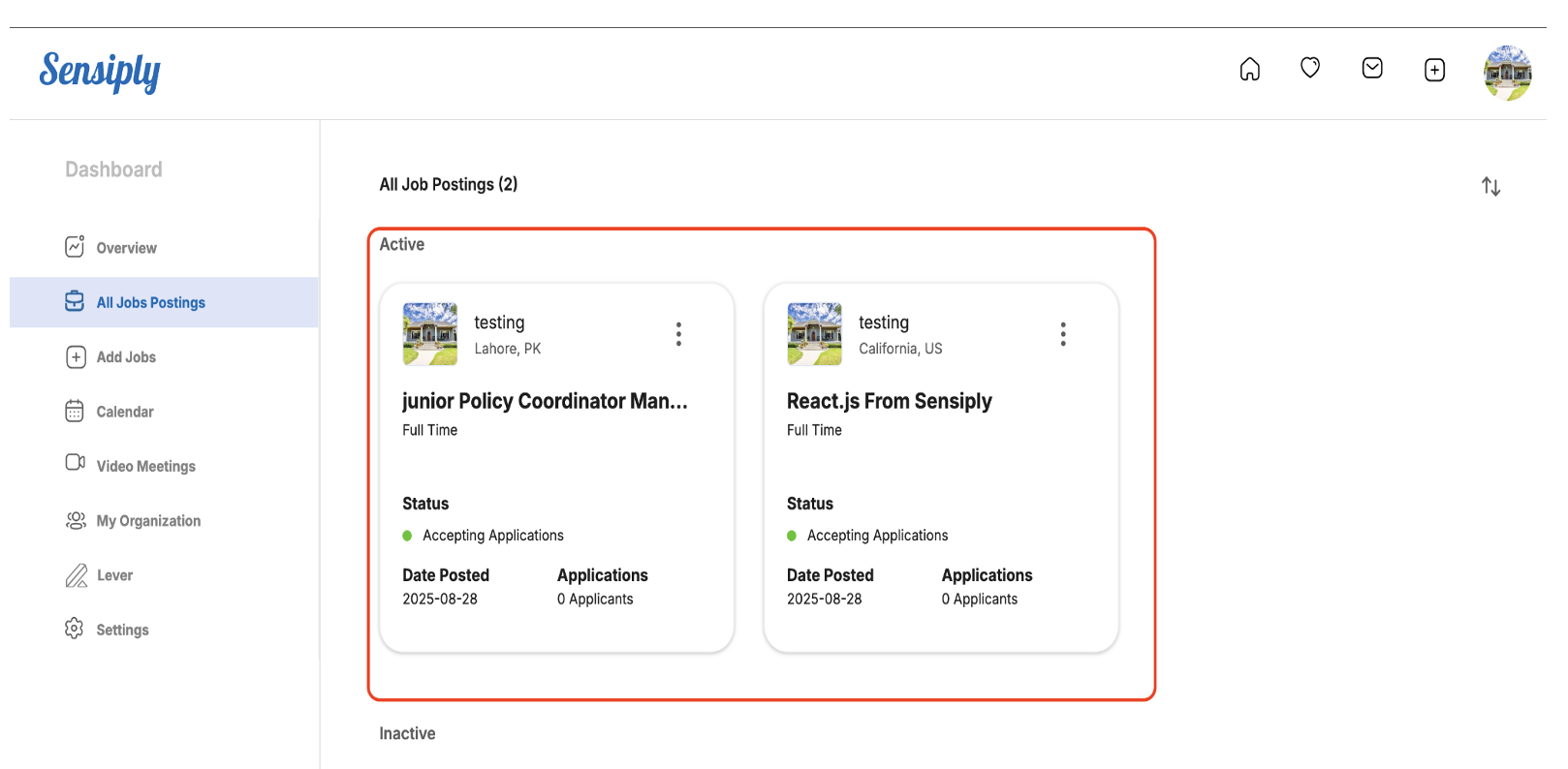Open the Lever integration page
Viewport: 1568px width, 769px height.
(114, 575)
